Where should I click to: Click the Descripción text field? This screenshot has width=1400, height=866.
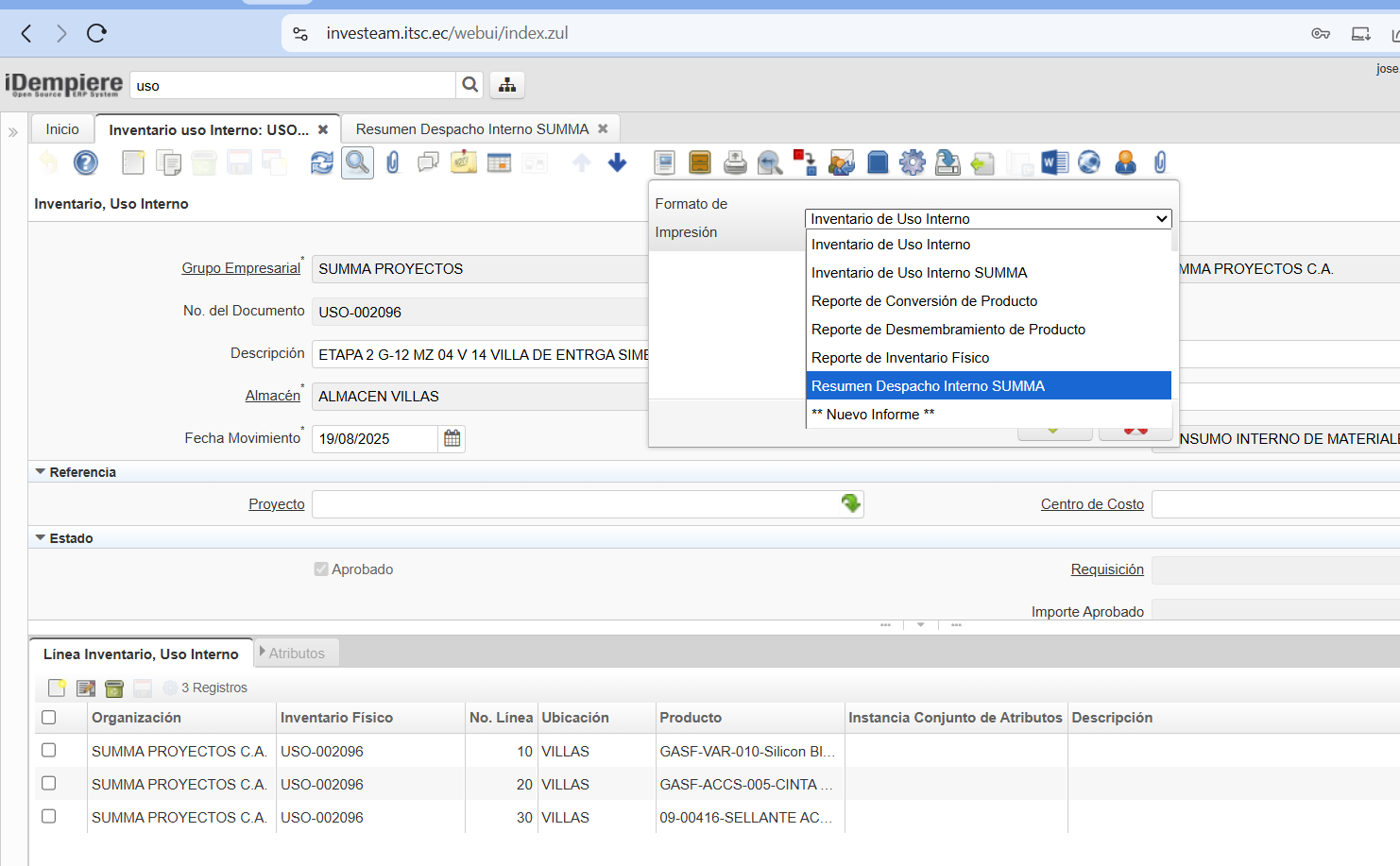pos(482,354)
